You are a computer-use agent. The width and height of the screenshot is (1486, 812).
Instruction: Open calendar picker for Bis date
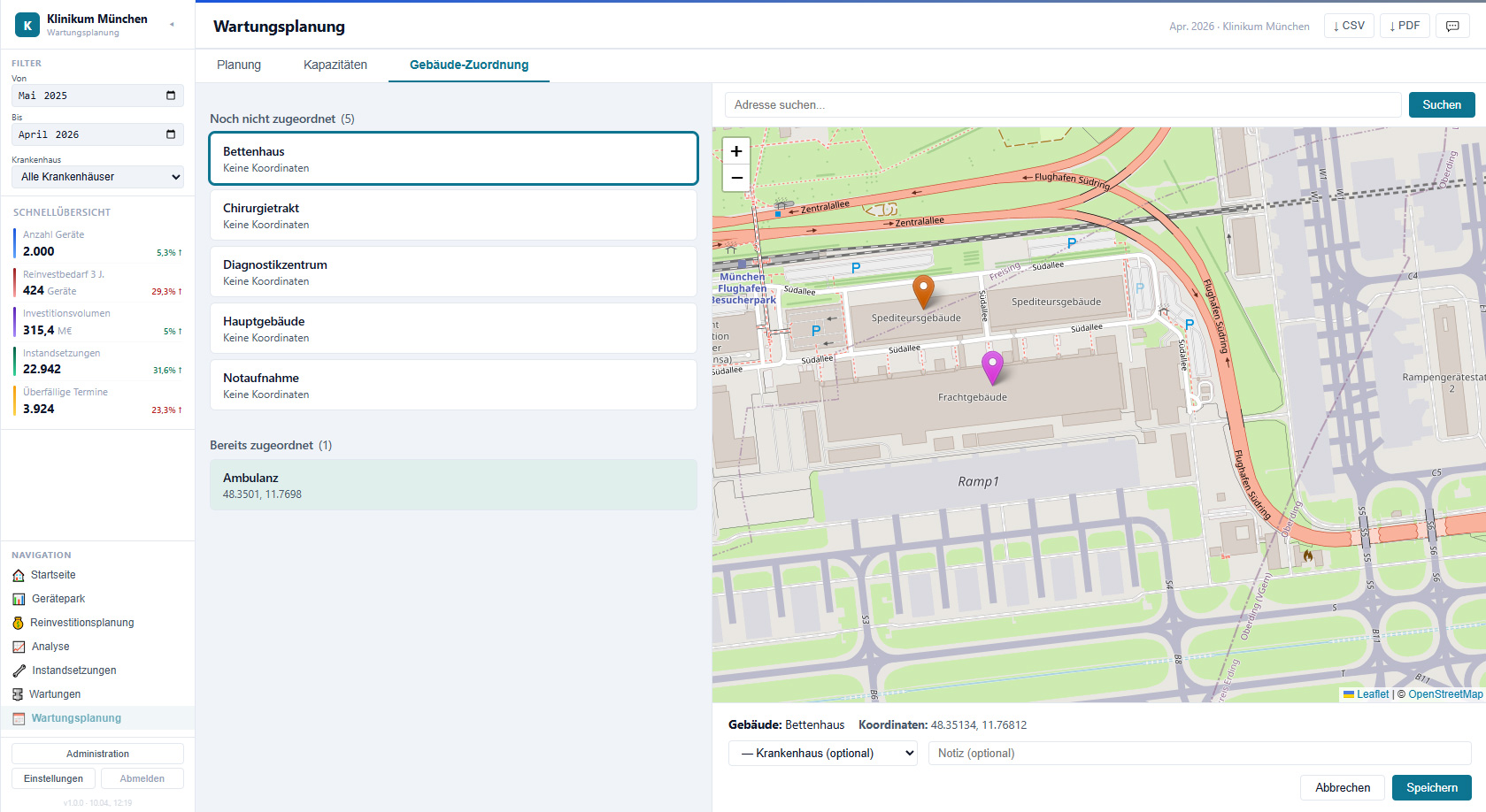pyautogui.click(x=171, y=134)
